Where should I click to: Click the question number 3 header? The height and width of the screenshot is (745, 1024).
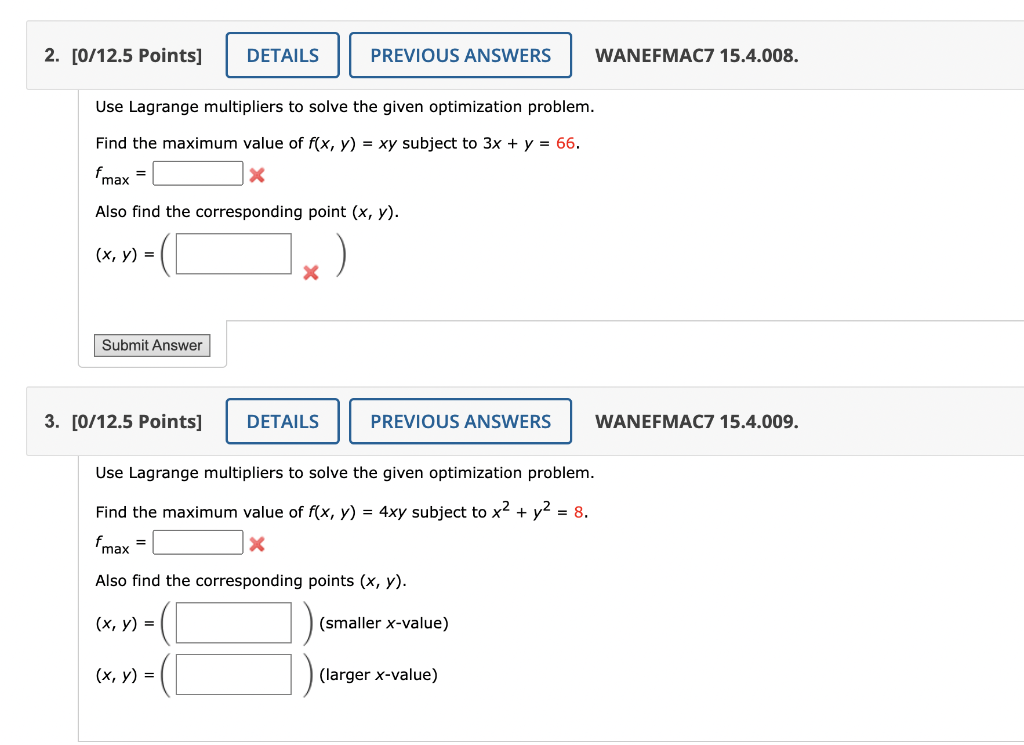point(48,421)
